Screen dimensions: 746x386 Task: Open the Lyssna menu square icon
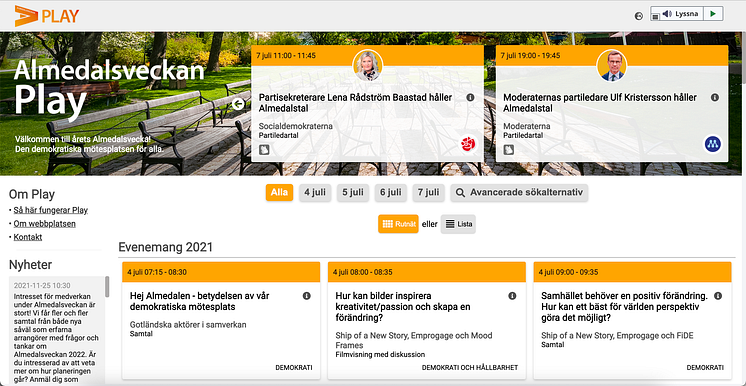655,17
